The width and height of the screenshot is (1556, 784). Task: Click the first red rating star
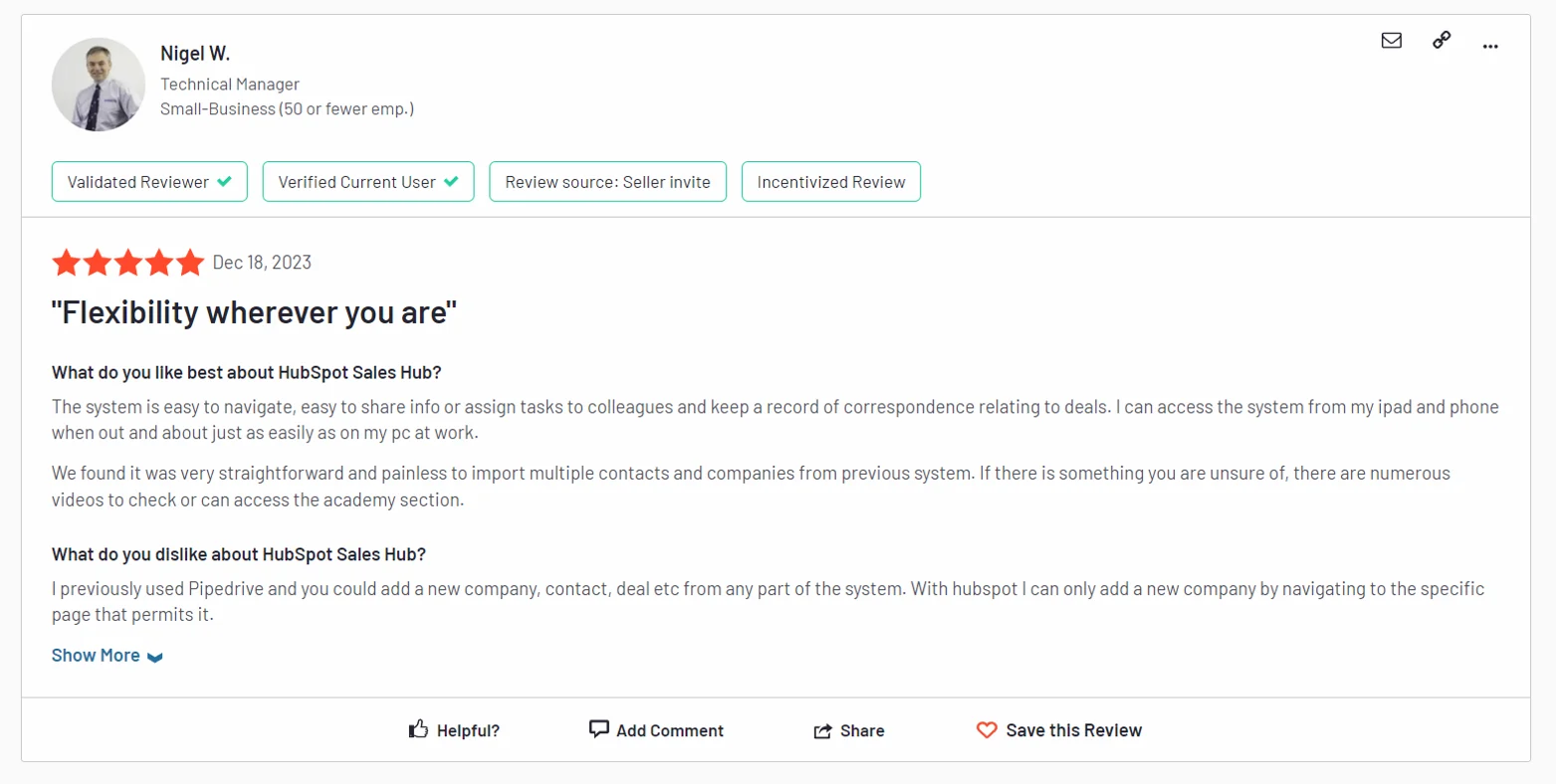tap(66, 262)
